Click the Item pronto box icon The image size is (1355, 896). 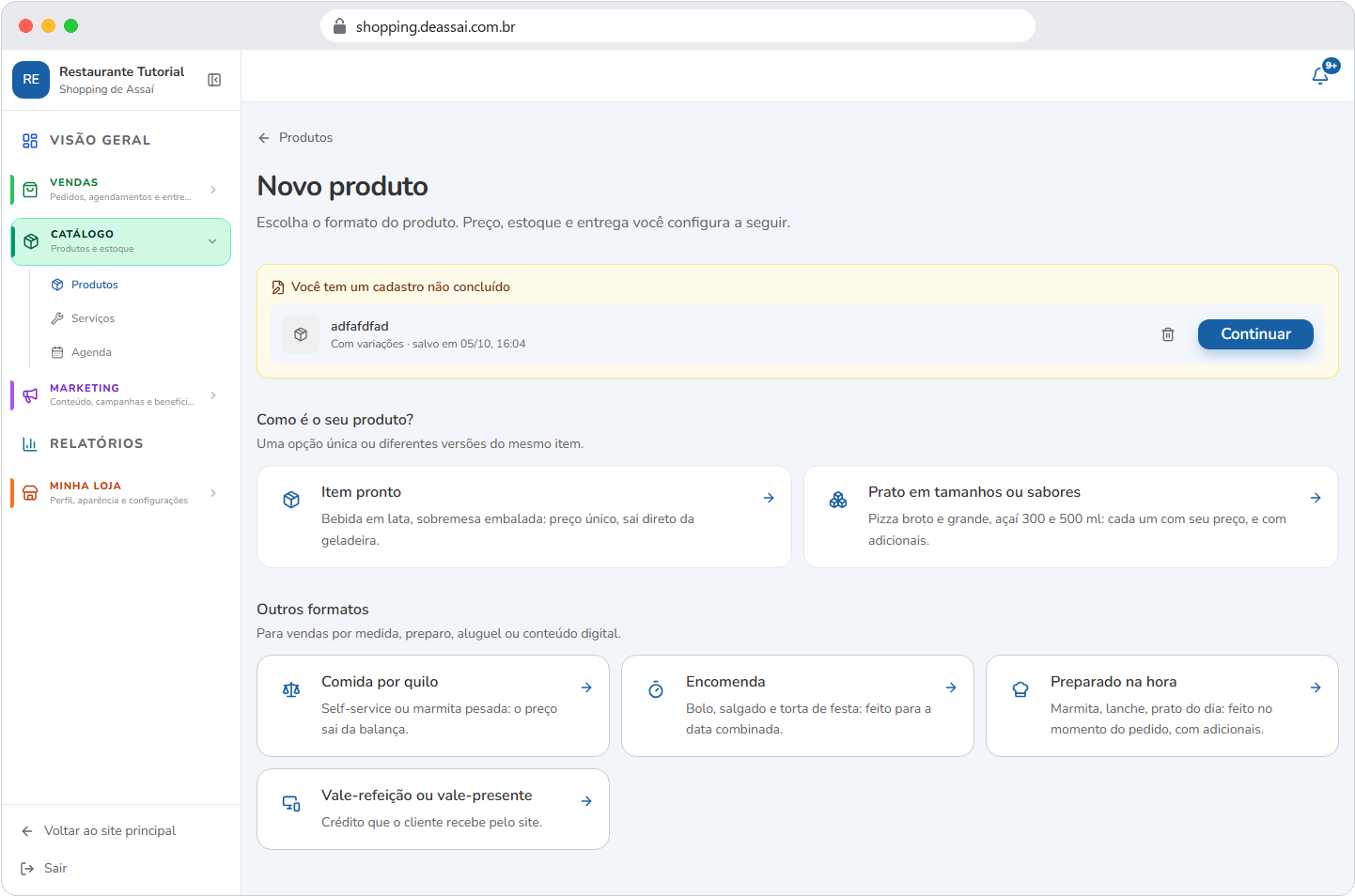coord(291,500)
